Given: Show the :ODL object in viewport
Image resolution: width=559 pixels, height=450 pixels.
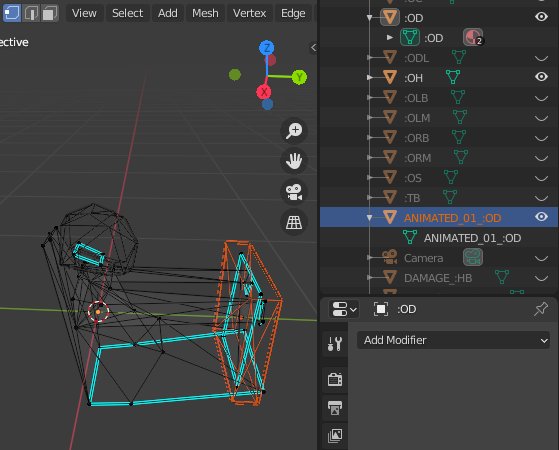Looking at the screenshot, I should point(541,58).
